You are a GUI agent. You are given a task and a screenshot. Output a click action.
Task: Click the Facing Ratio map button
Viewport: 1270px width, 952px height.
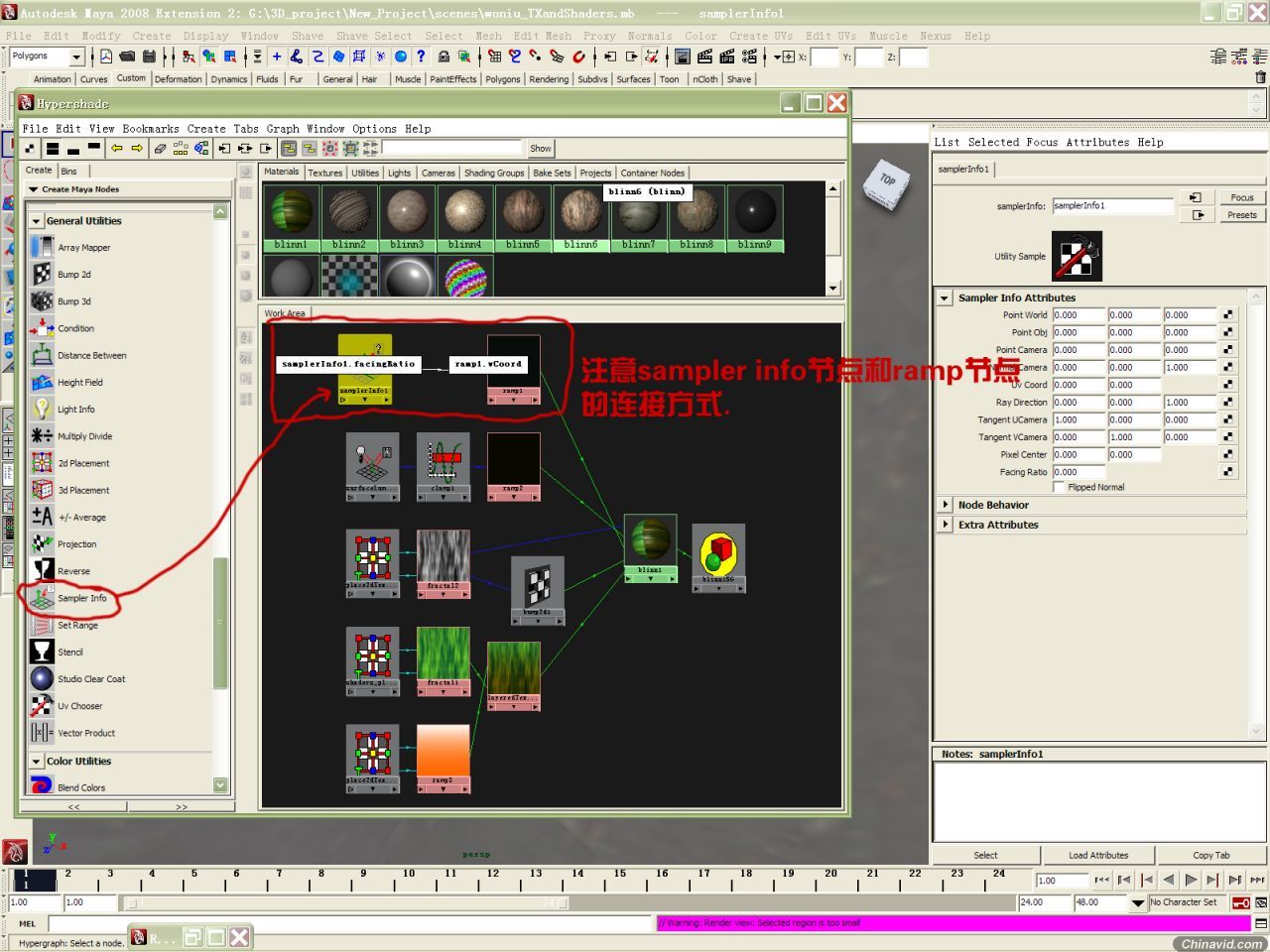(x=1228, y=472)
